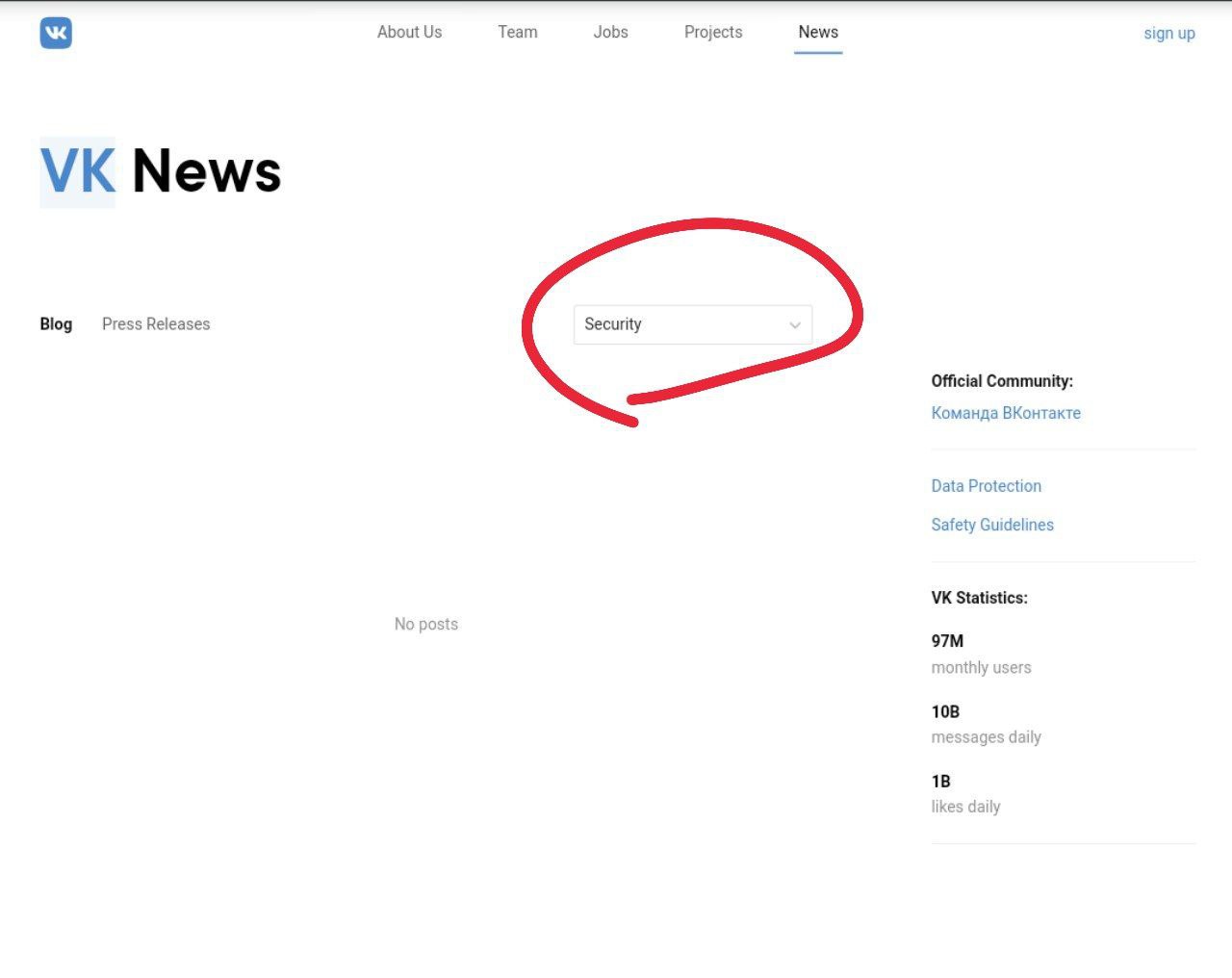Open the Safety Guidelines link
The image size is (1232, 978).
click(x=992, y=525)
